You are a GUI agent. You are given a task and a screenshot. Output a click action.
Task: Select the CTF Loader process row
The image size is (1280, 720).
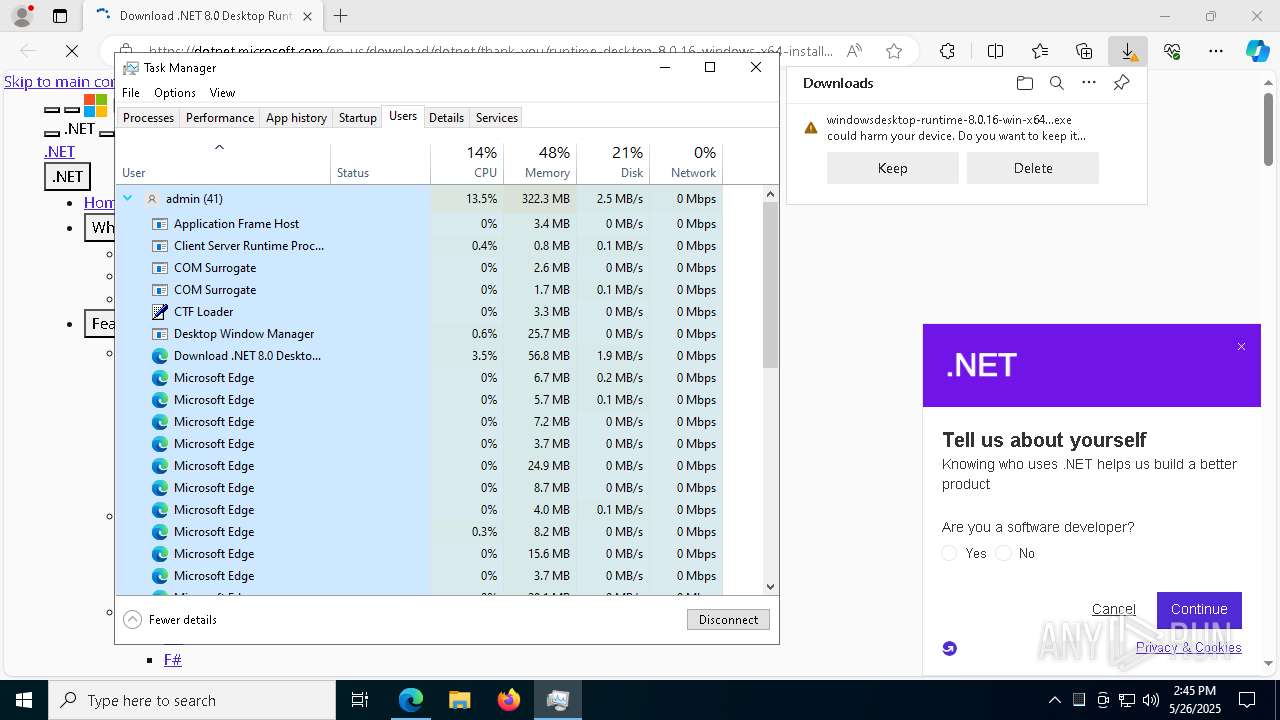(x=419, y=311)
